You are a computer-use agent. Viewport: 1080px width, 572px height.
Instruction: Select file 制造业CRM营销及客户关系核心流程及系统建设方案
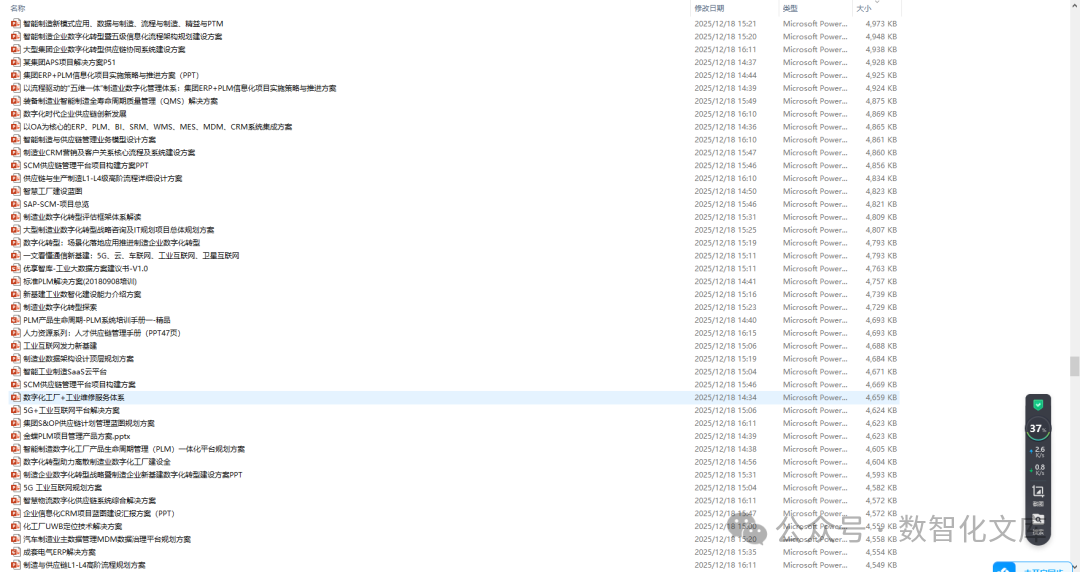click(x=109, y=152)
